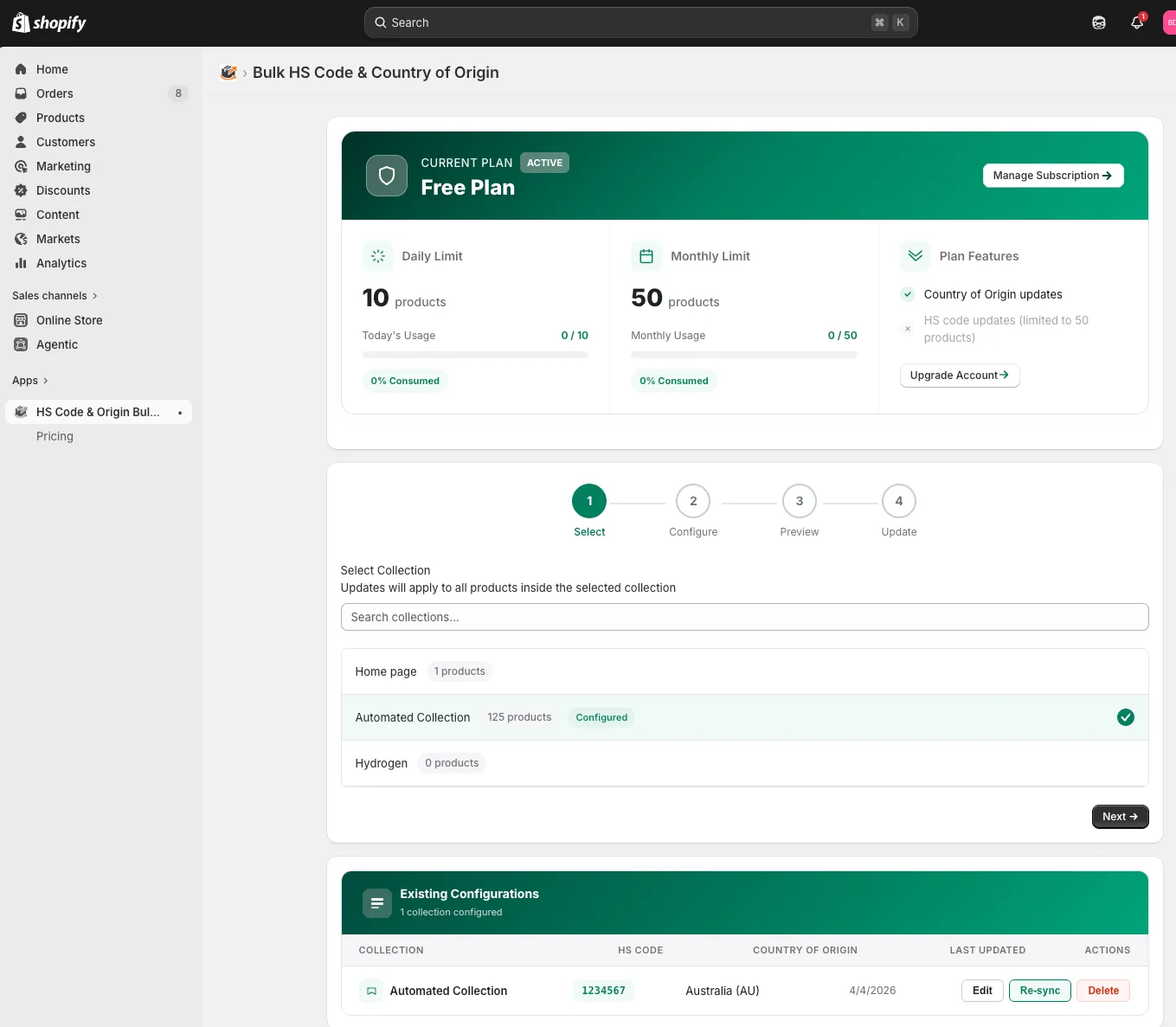This screenshot has height=1027, width=1176.
Task: Select HS Code & Origin Bul... app
Action: [x=99, y=412]
